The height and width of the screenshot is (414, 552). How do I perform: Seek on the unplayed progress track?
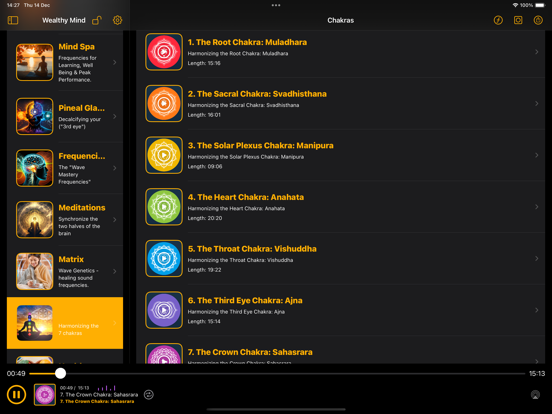[x=295, y=373]
